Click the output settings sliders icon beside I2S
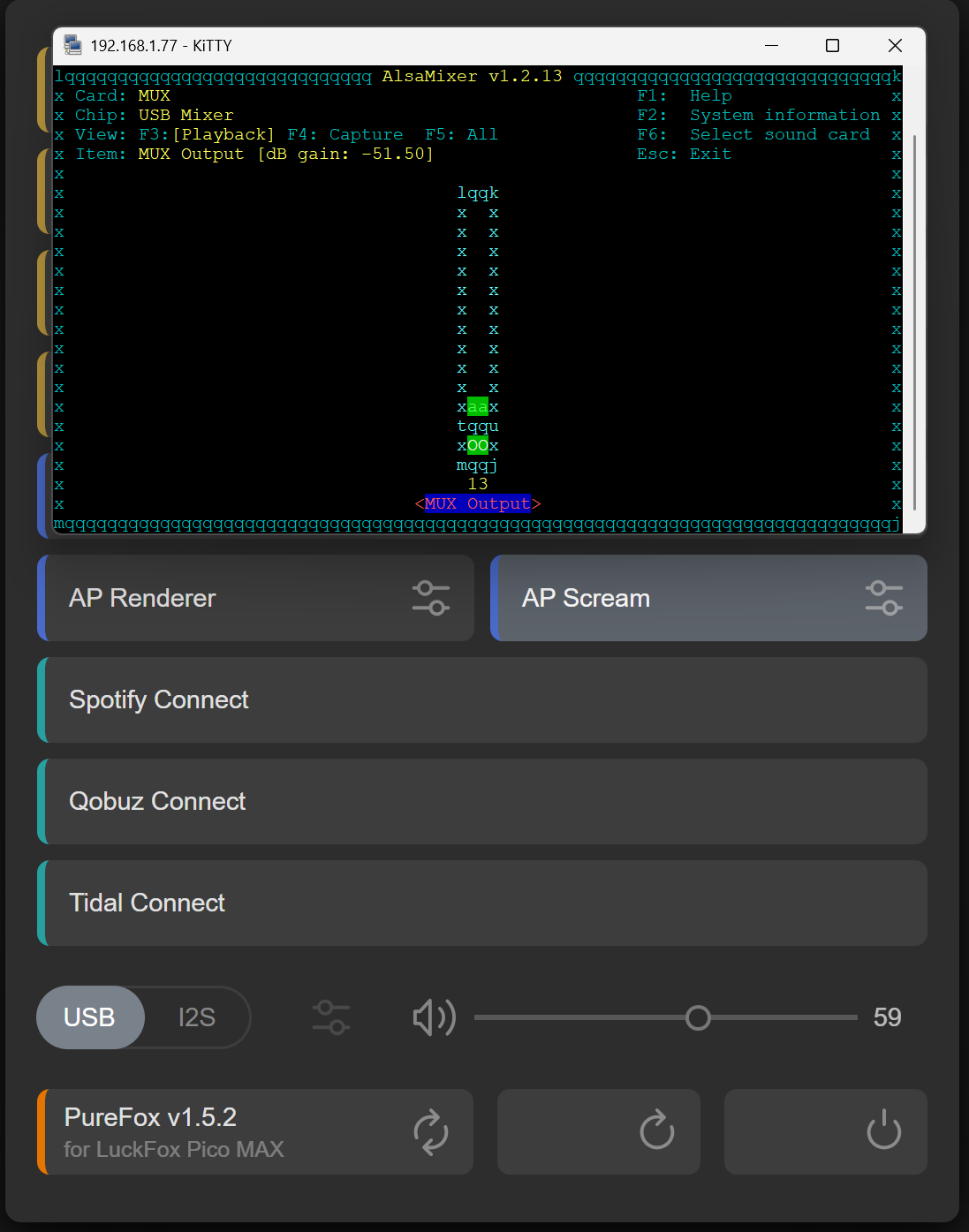The image size is (969, 1232). 331,1017
